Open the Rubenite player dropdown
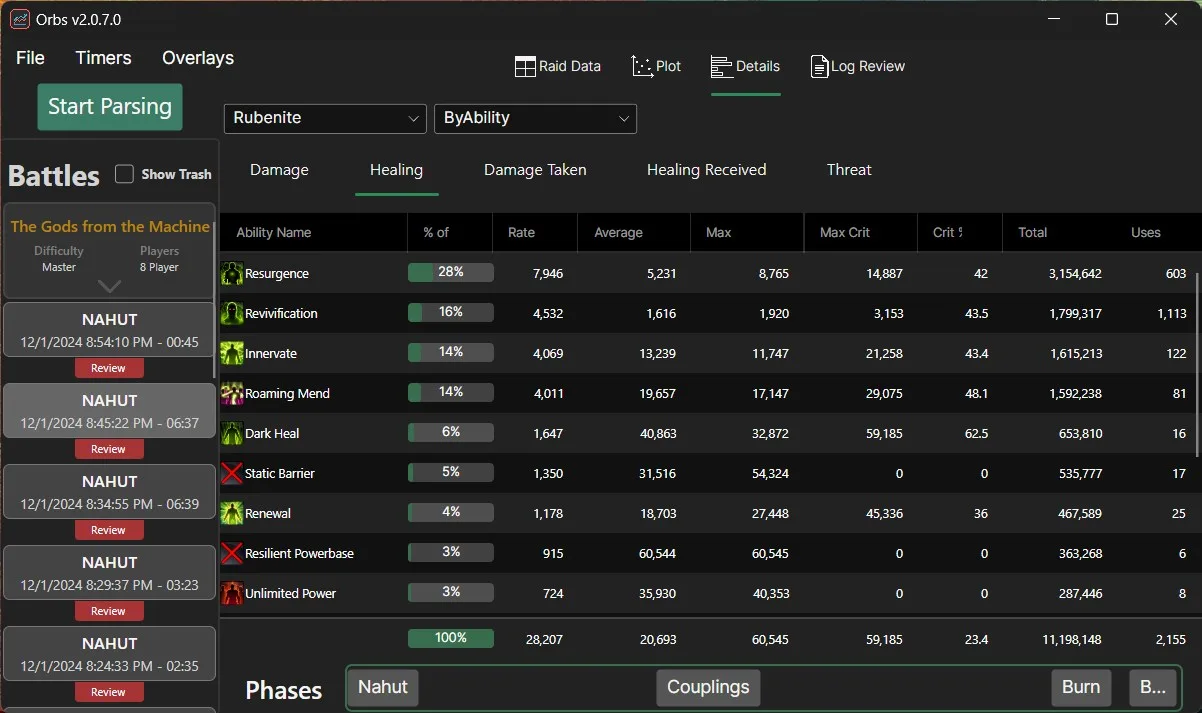This screenshot has height=713, width=1202. coord(325,118)
